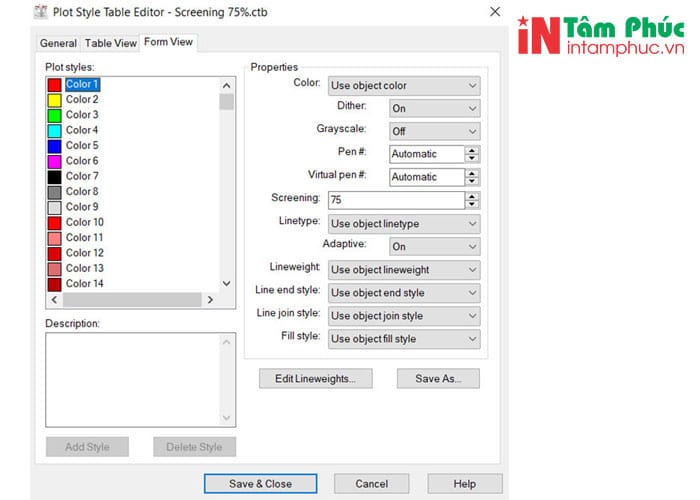
Task: Open the Dither dropdown
Action: 434,108
